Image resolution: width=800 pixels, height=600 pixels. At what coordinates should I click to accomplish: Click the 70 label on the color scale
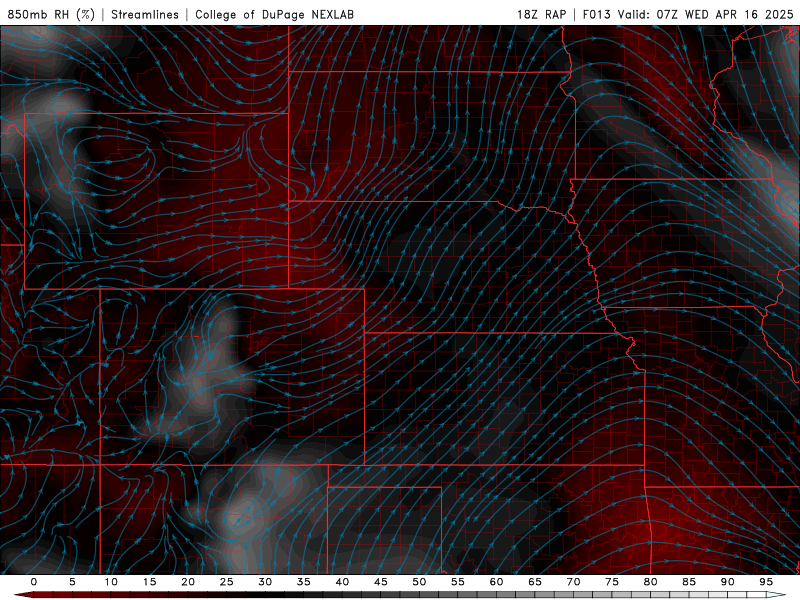[573, 582]
